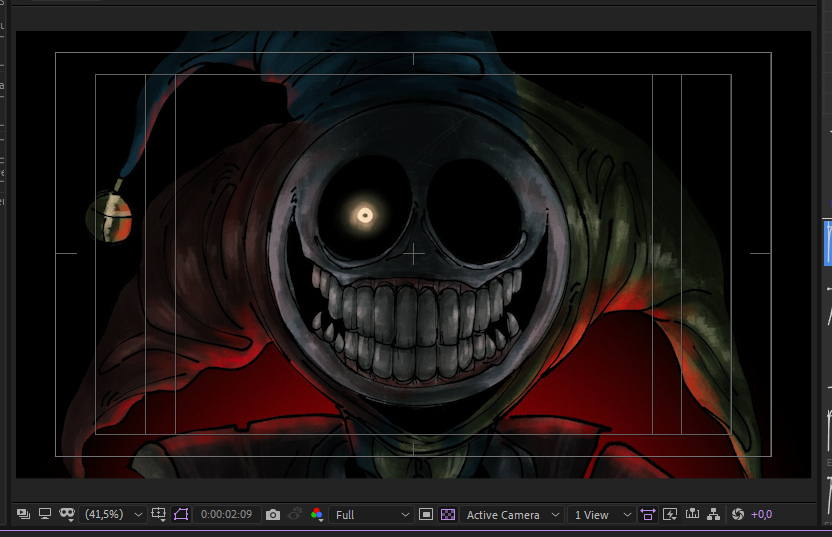Toggle fast preview region icon

(426, 514)
